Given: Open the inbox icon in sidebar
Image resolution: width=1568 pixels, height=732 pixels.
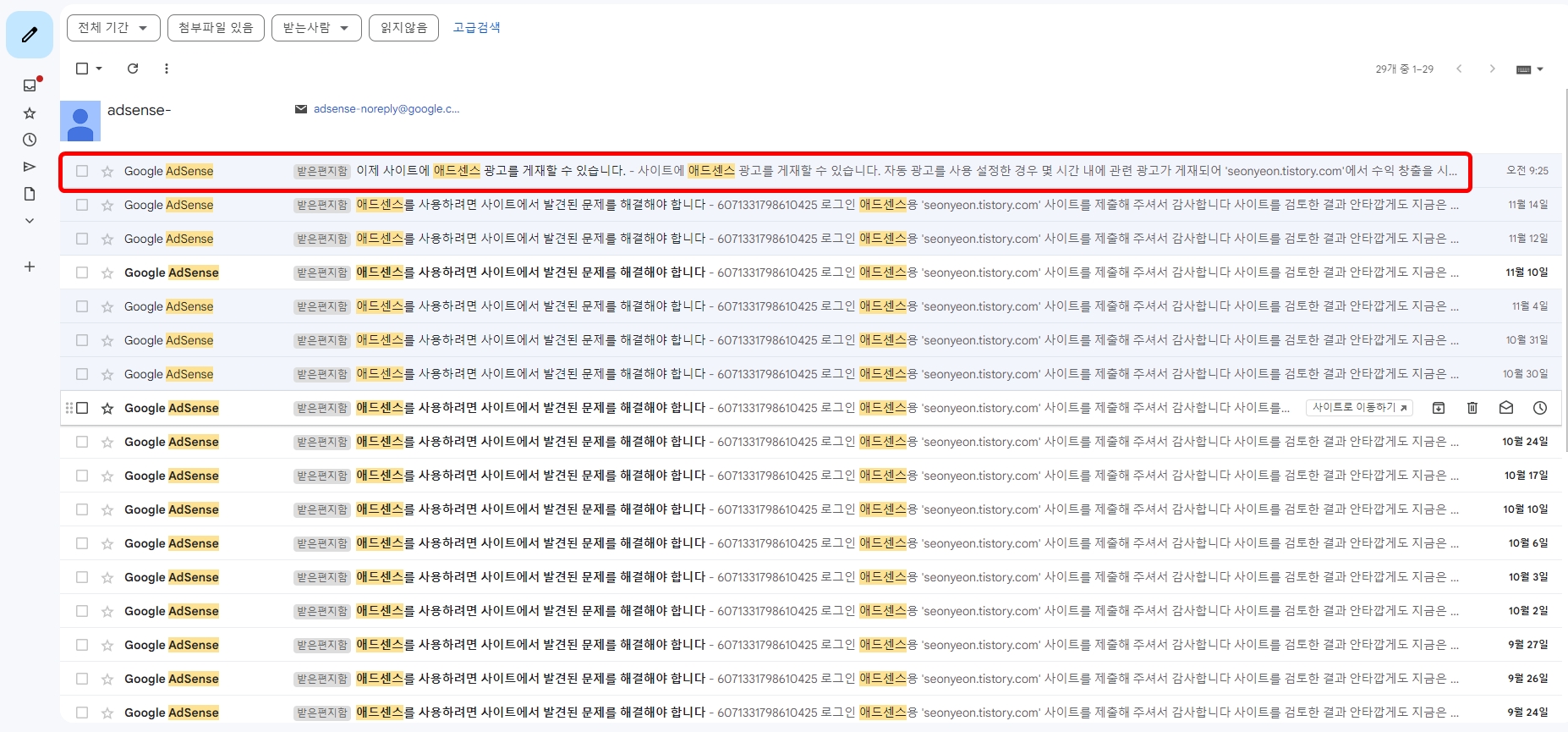Looking at the screenshot, I should pos(30,85).
